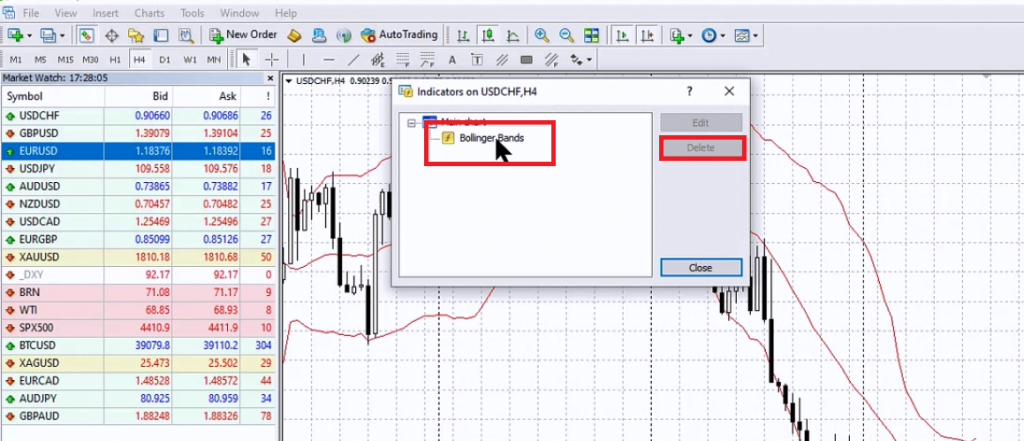Open the Tools menu
The width and height of the screenshot is (1024, 441).
coord(192,13)
